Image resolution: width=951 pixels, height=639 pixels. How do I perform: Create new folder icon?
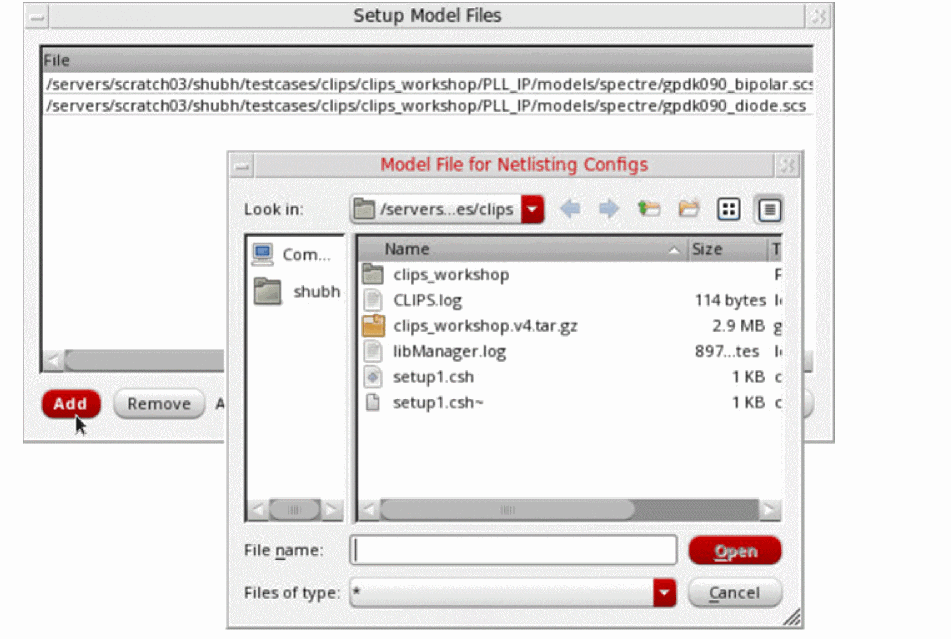click(x=688, y=209)
